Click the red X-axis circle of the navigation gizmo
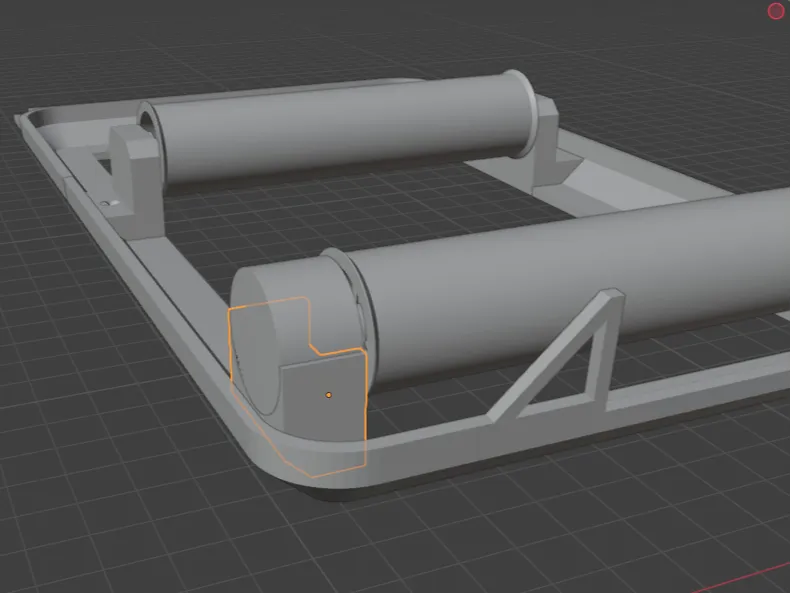This screenshot has width=791, height=593. coord(776,11)
